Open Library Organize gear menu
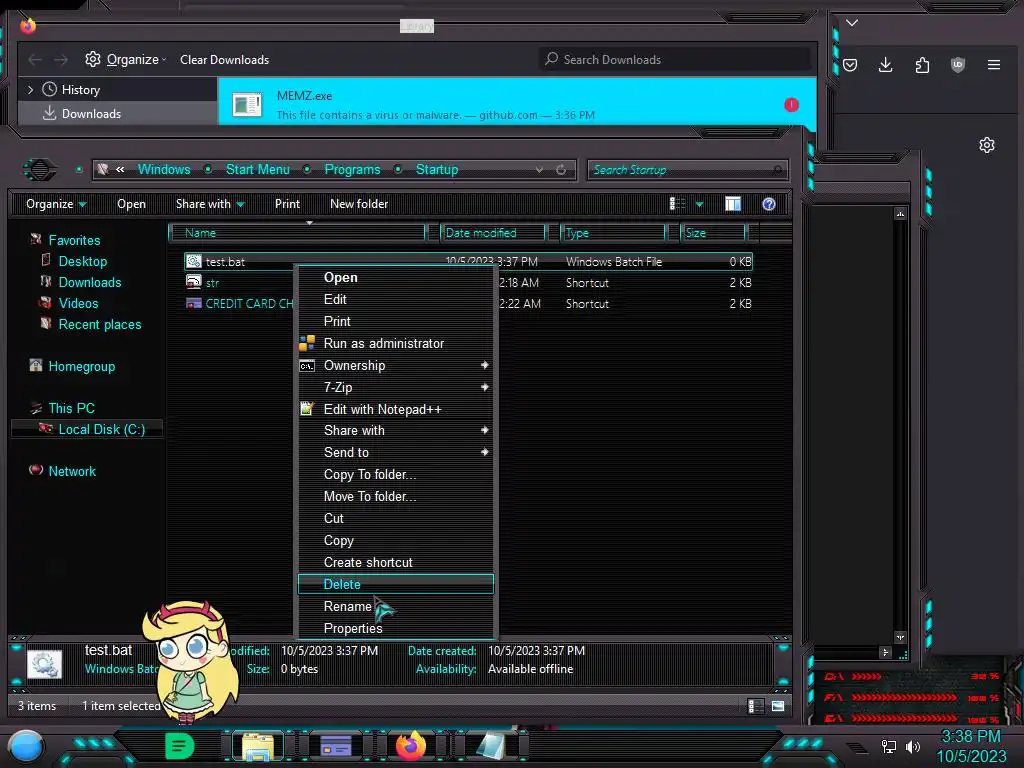 [126, 59]
